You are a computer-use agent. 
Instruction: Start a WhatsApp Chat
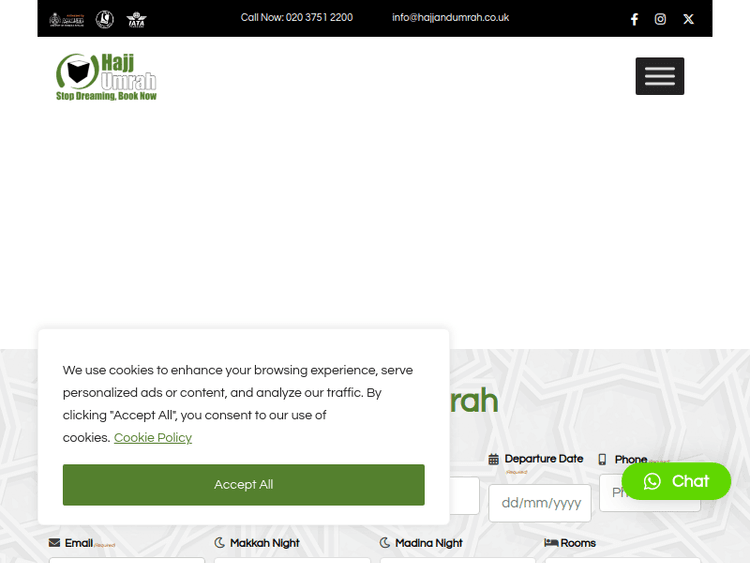(x=676, y=481)
